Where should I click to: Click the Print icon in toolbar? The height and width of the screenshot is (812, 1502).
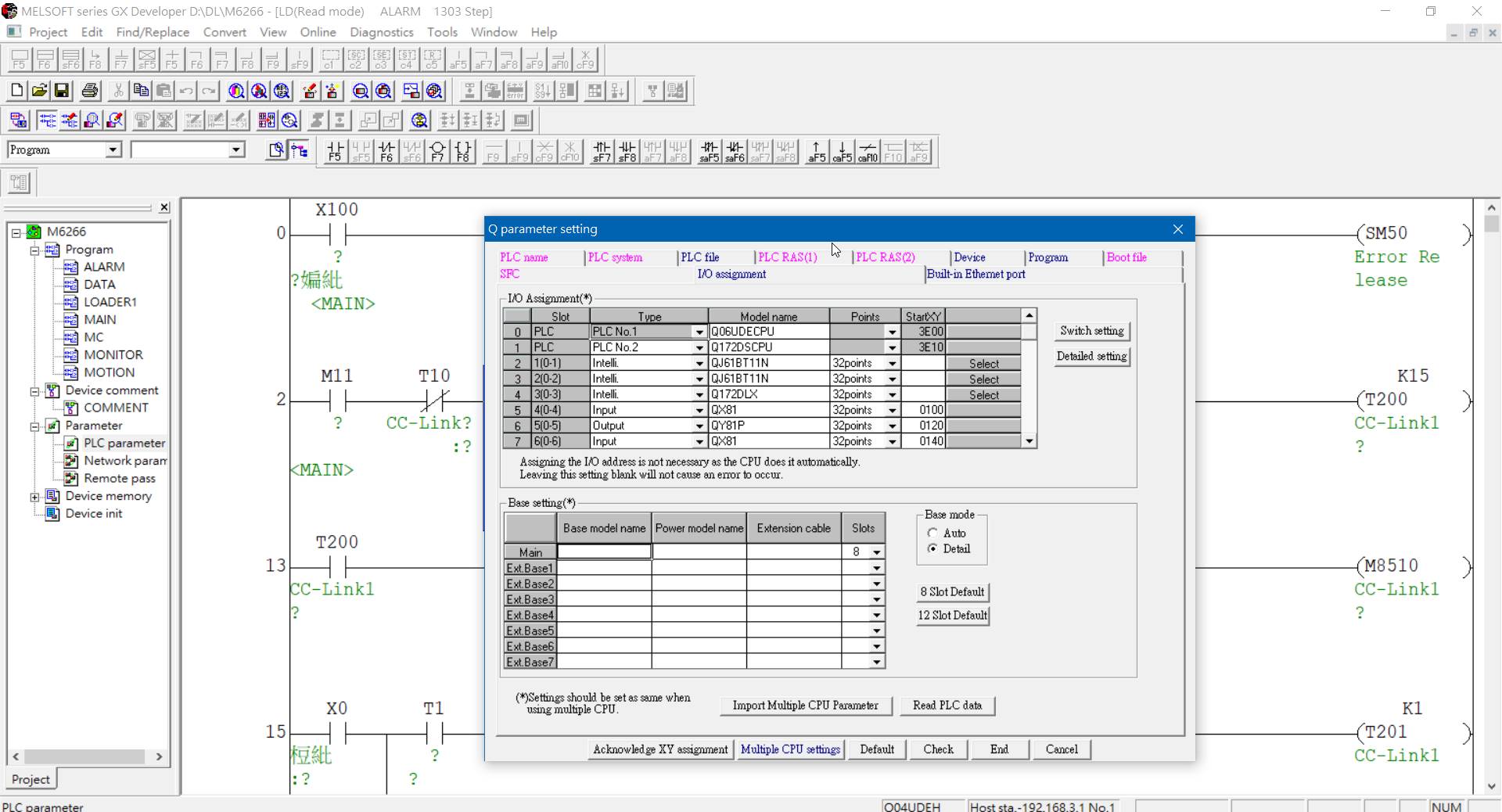pos(90,91)
